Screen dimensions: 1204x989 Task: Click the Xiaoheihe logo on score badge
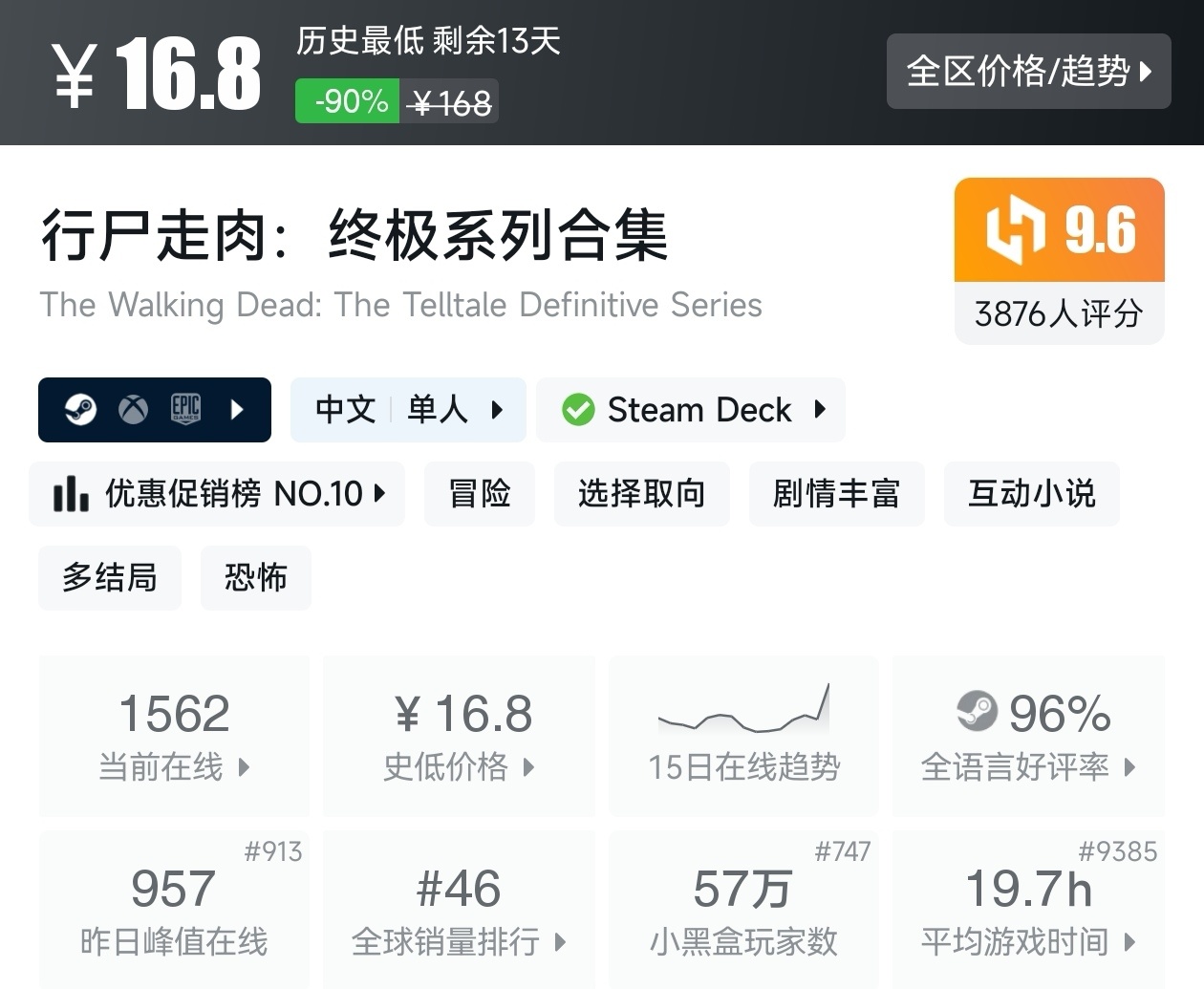(x=1015, y=230)
